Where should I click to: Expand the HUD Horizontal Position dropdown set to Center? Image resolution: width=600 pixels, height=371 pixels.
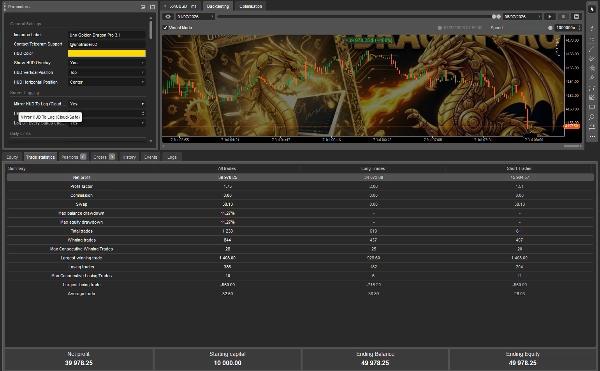click(107, 82)
